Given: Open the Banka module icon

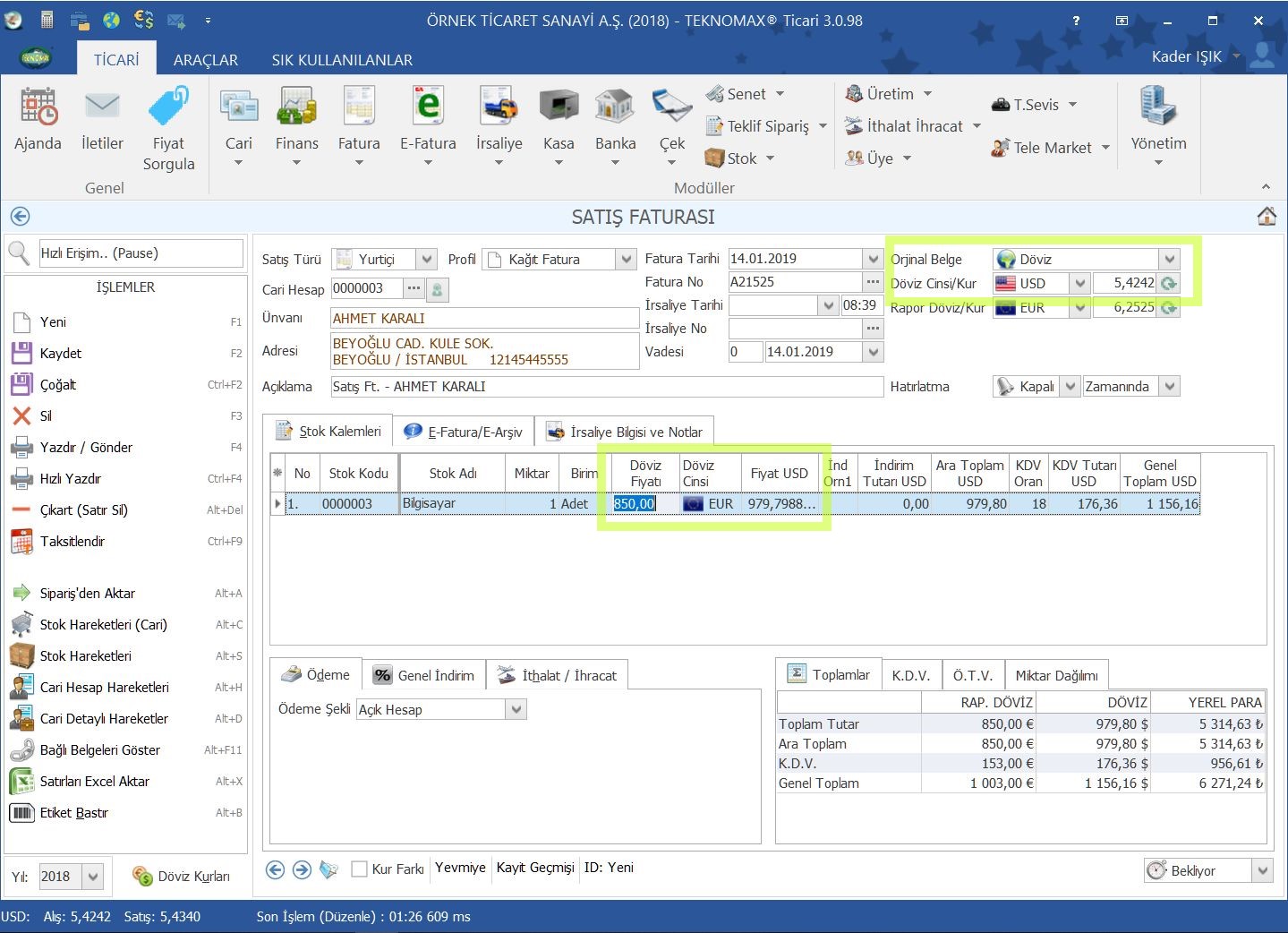Looking at the screenshot, I should click(615, 107).
